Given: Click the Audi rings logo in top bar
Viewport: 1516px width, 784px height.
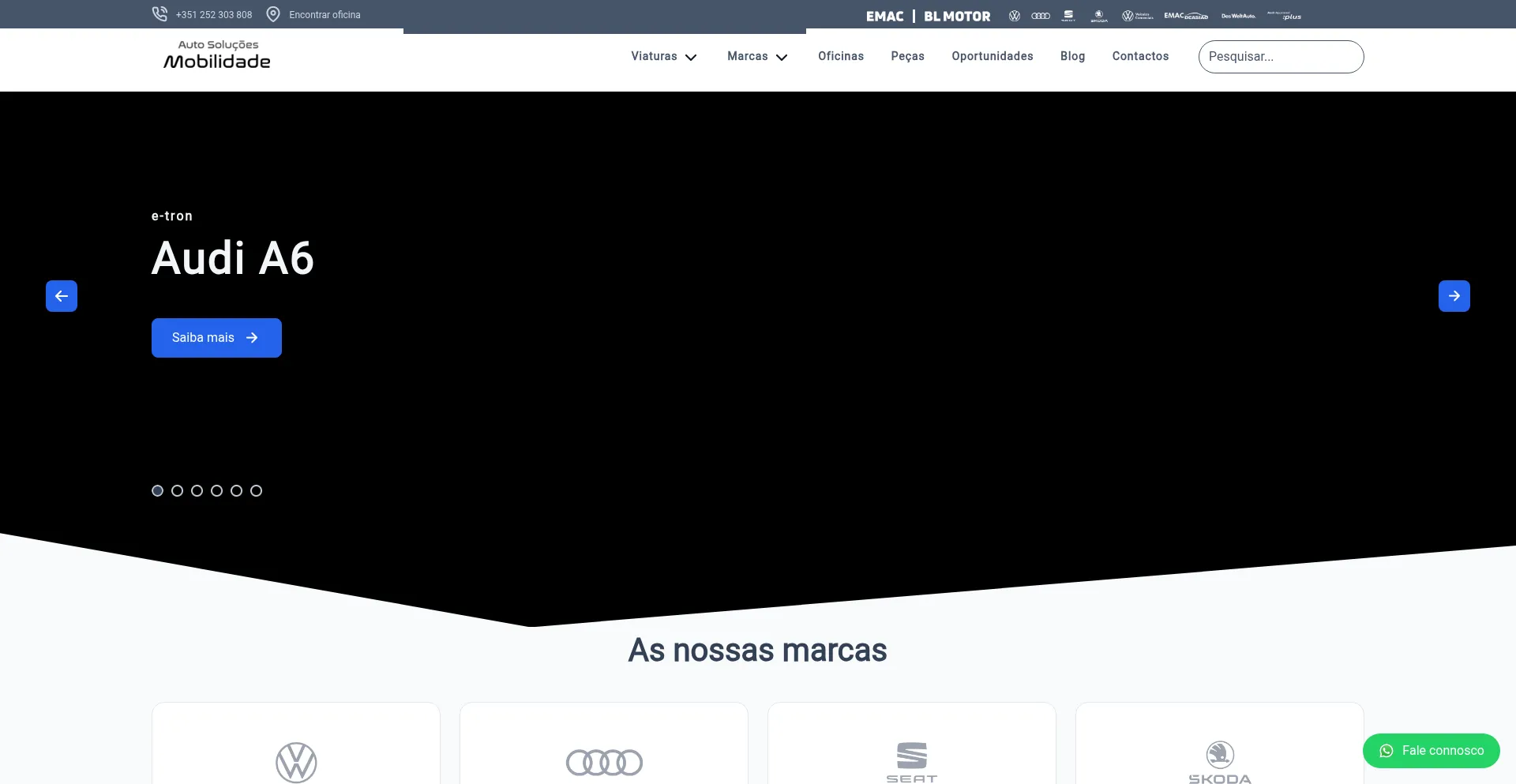Looking at the screenshot, I should [x=1041, y=16].
